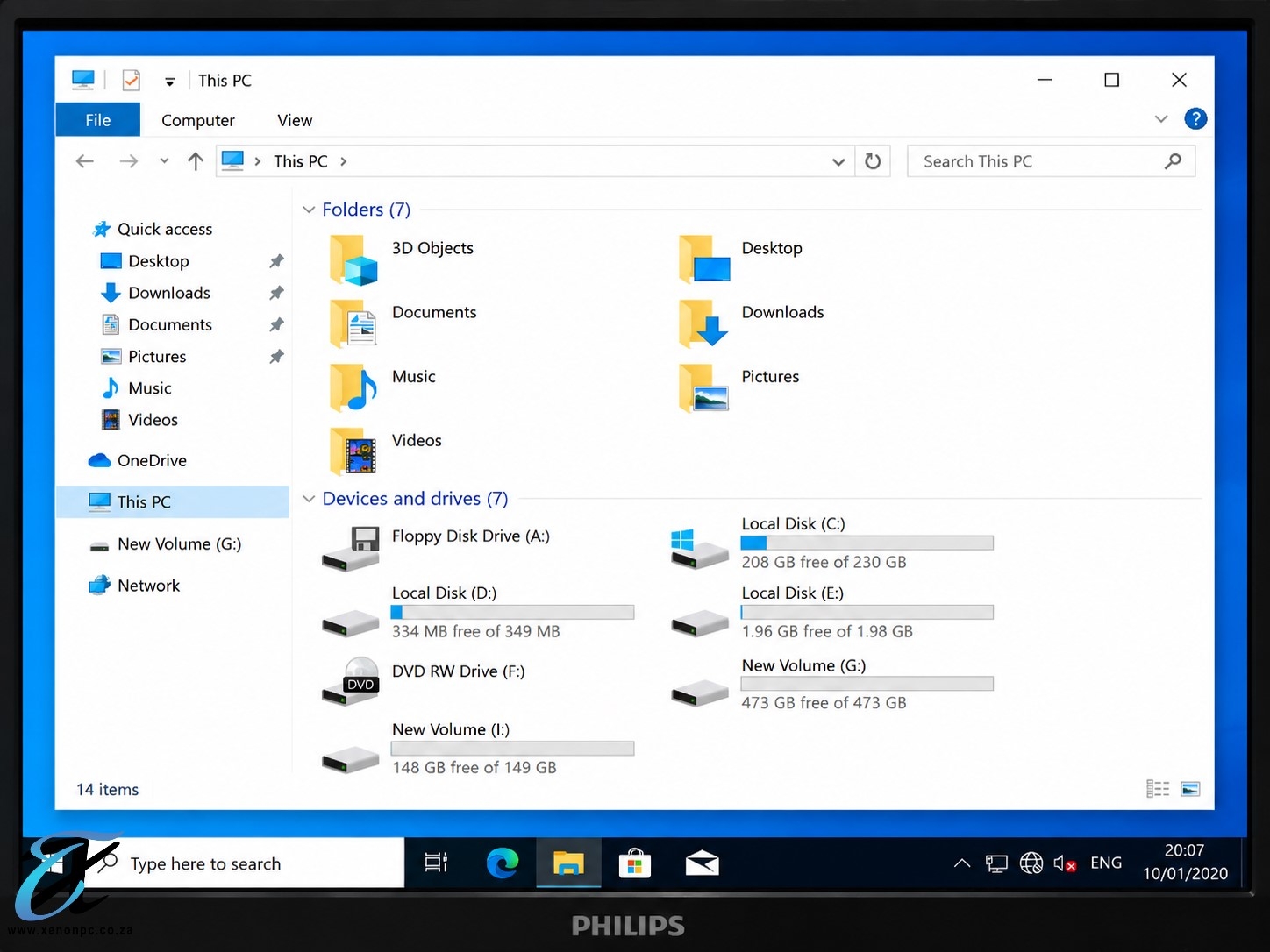Open the Pictures folder in Folders section
1270x952 pixels.
tap(704, 388)
